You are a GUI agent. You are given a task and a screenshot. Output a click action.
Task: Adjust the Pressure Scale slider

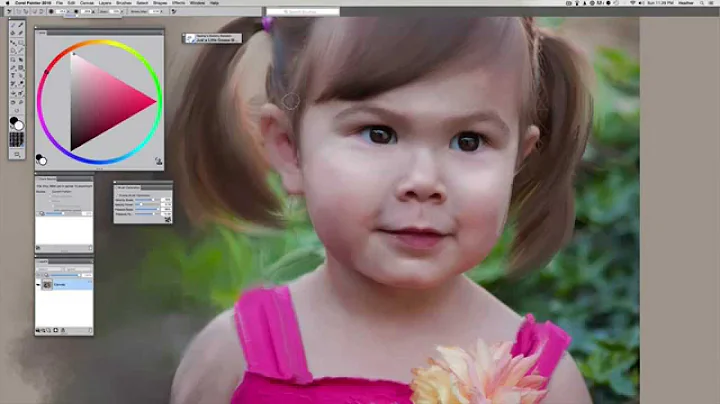(147, 209)
